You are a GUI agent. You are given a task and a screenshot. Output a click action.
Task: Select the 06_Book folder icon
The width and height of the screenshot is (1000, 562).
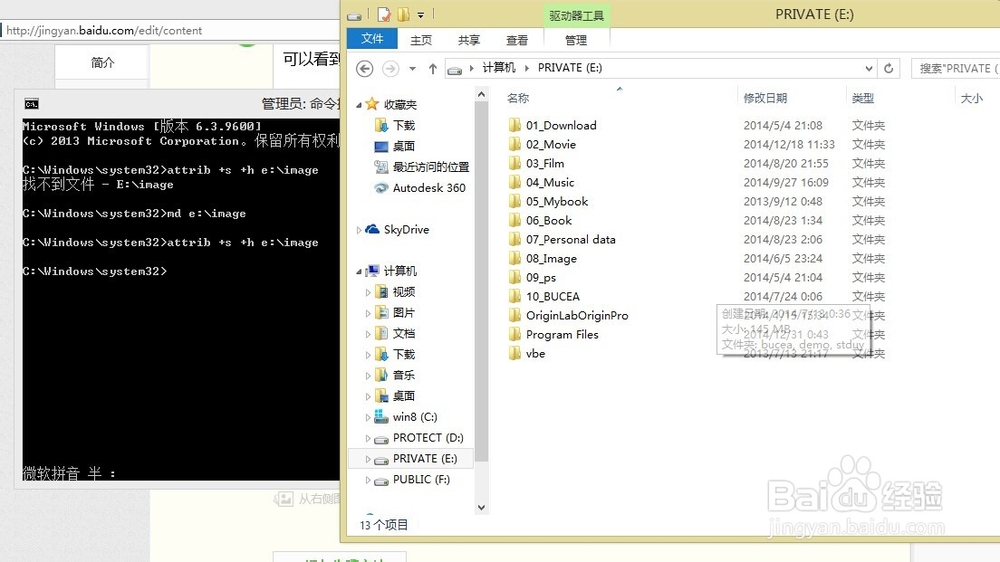pos(515,221)
